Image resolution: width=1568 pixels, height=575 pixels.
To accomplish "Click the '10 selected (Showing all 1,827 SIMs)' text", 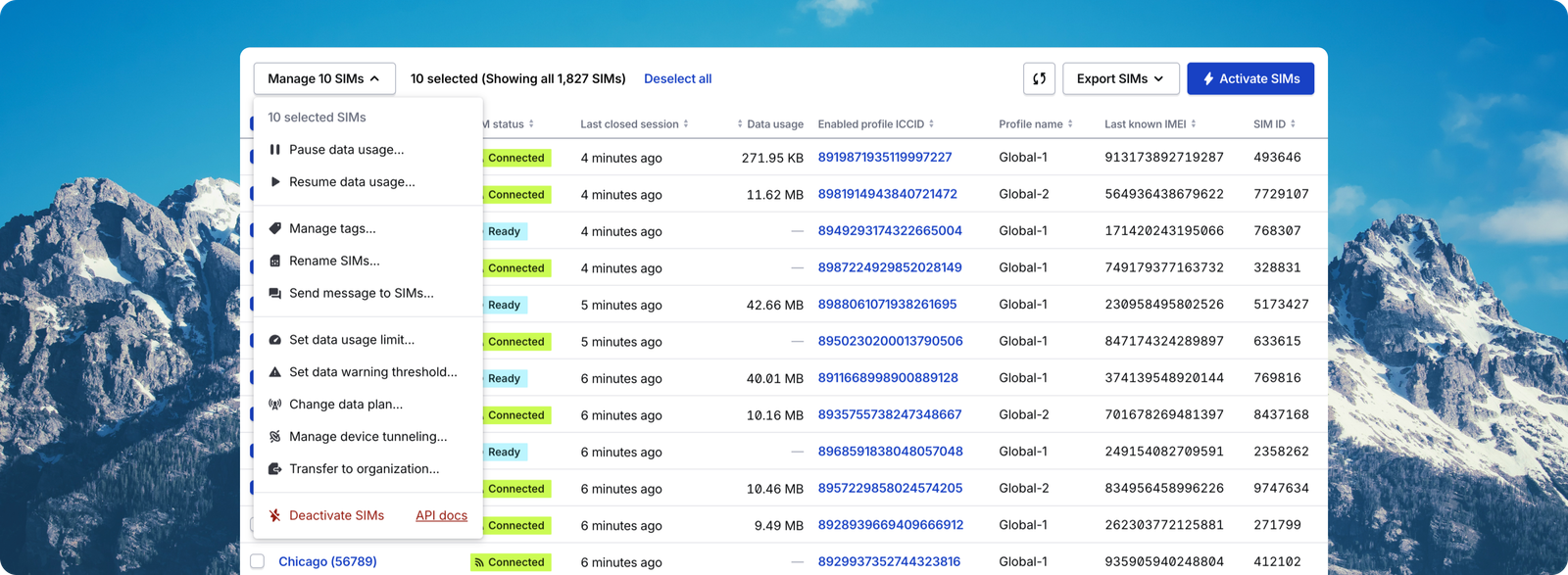I will point(518,78).
